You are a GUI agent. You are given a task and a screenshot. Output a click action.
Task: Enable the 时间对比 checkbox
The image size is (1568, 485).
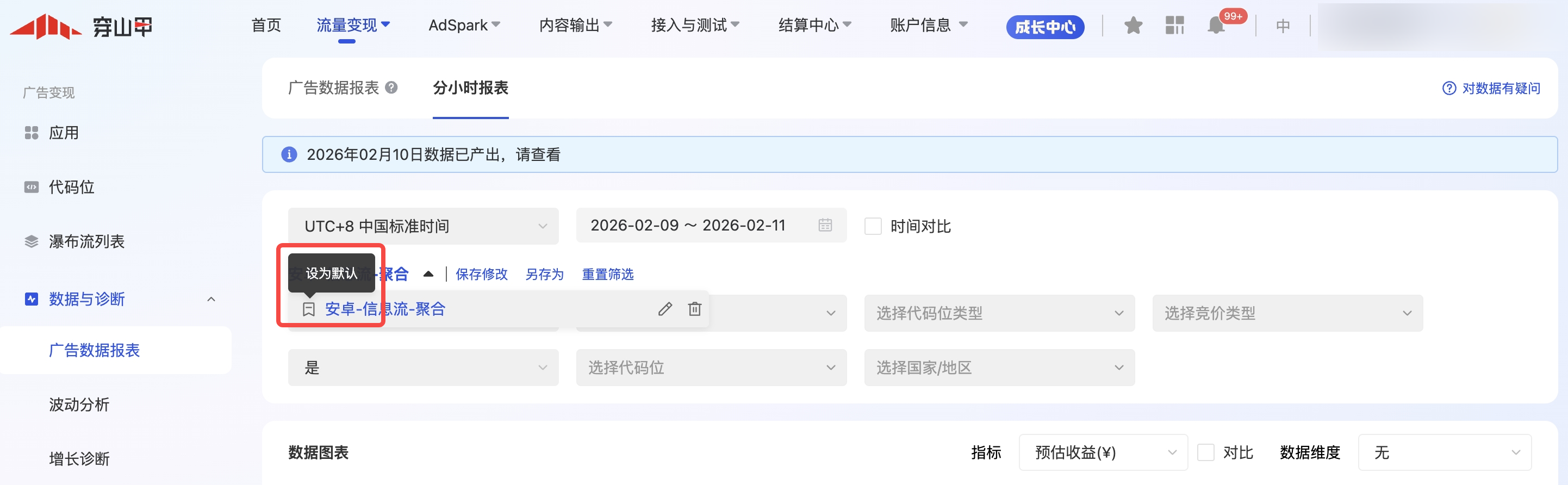tap(873, 226)
